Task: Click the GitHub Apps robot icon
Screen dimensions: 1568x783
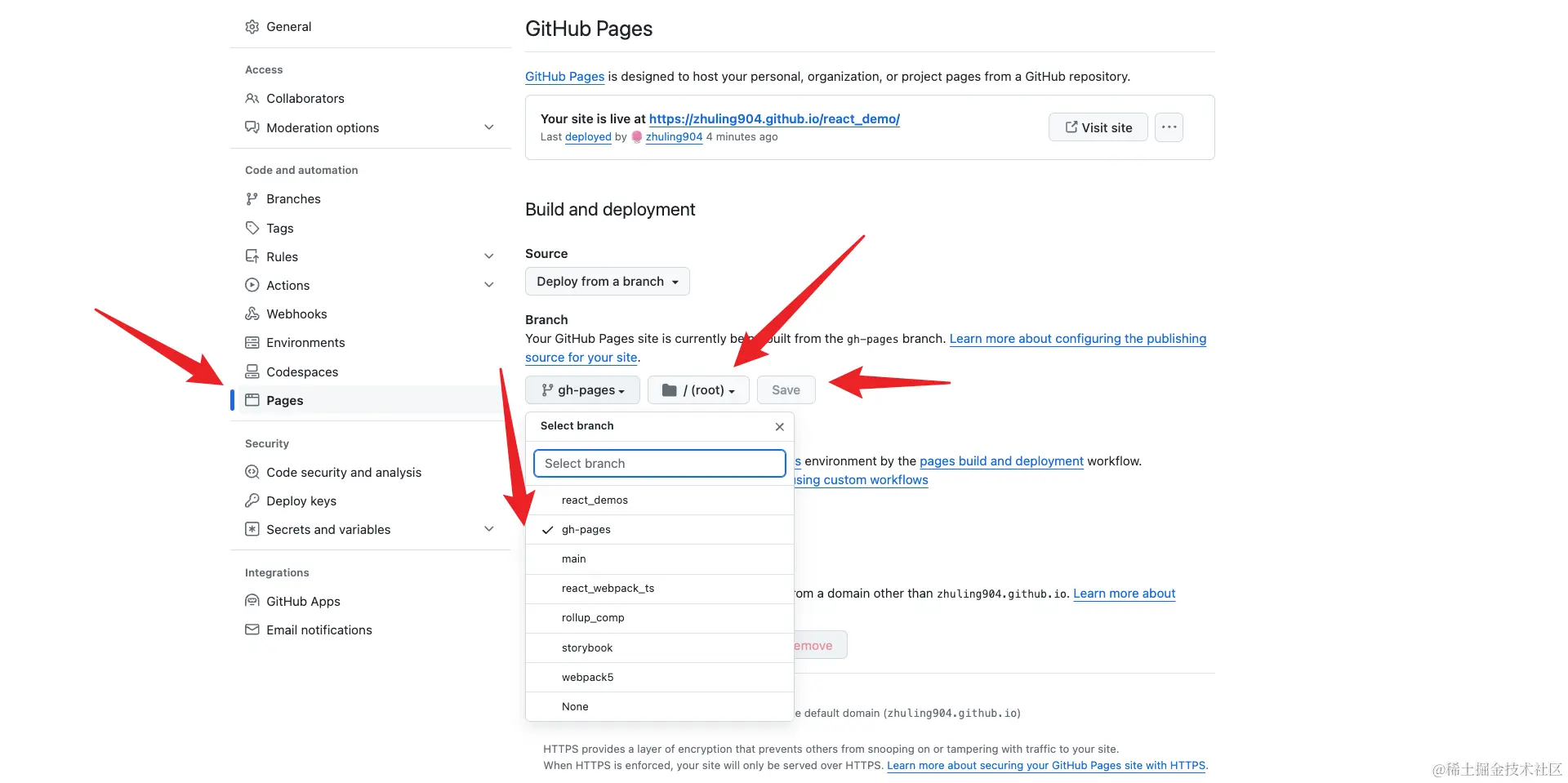Action: (x=252, y=601)
